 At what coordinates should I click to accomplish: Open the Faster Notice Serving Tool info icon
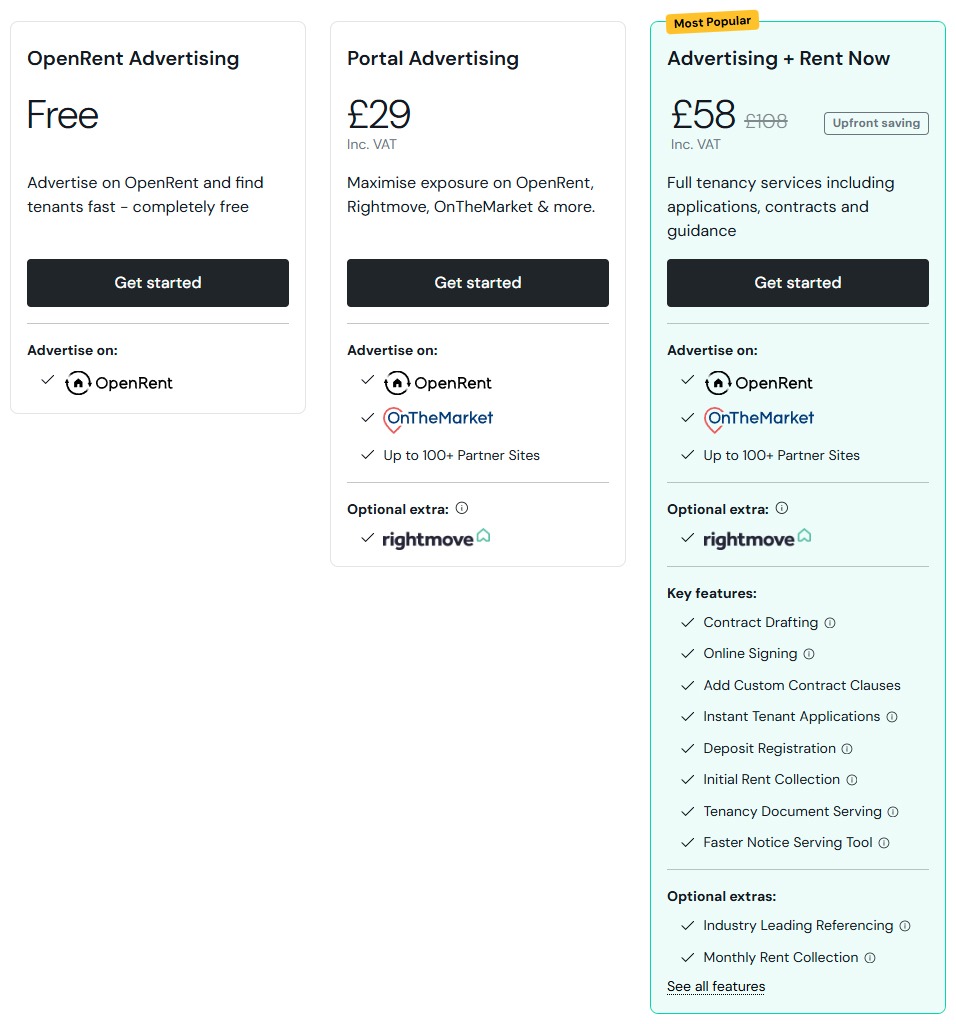tap(884, 843)
